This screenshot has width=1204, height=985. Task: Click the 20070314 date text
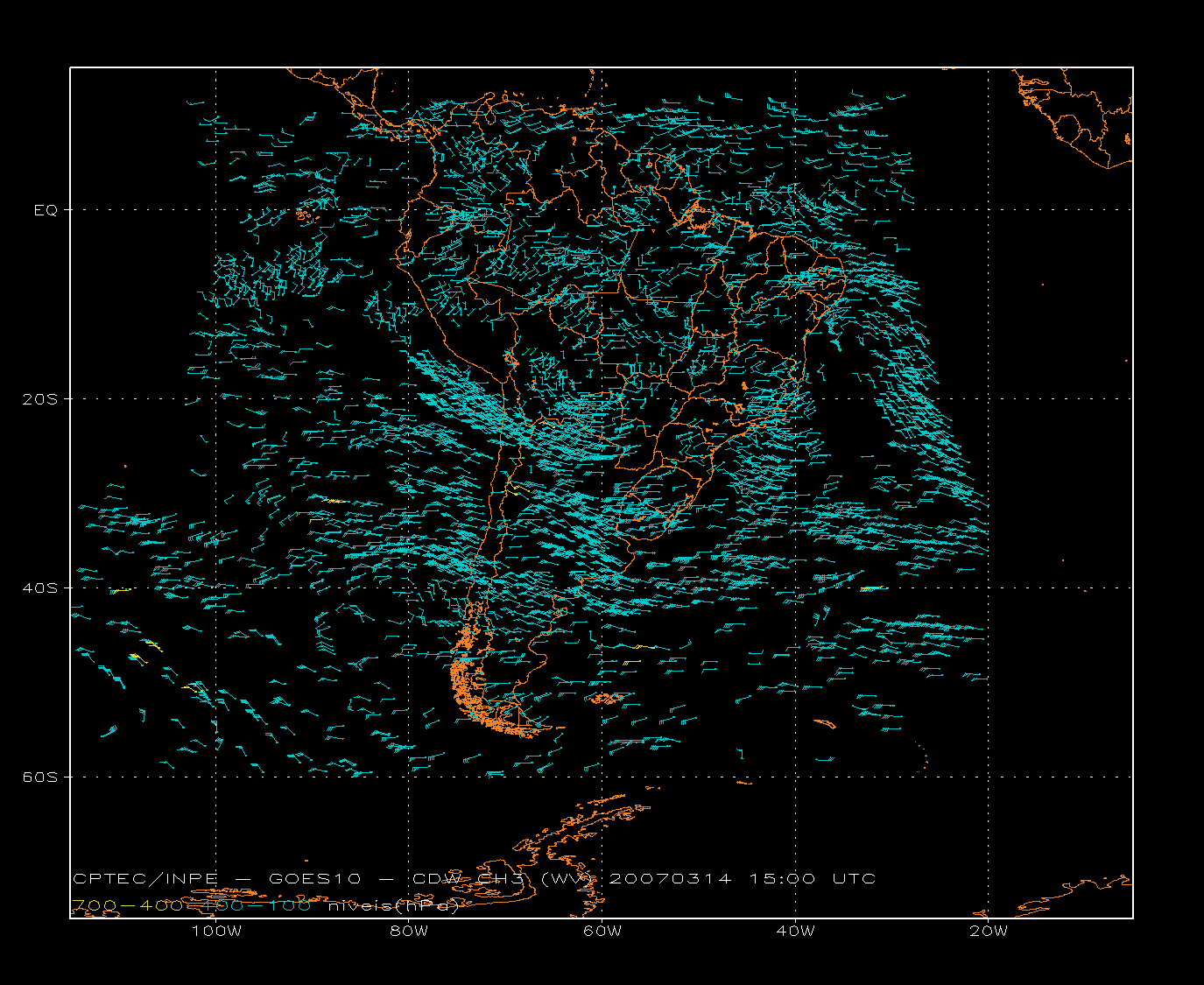[x=670, y=878]
